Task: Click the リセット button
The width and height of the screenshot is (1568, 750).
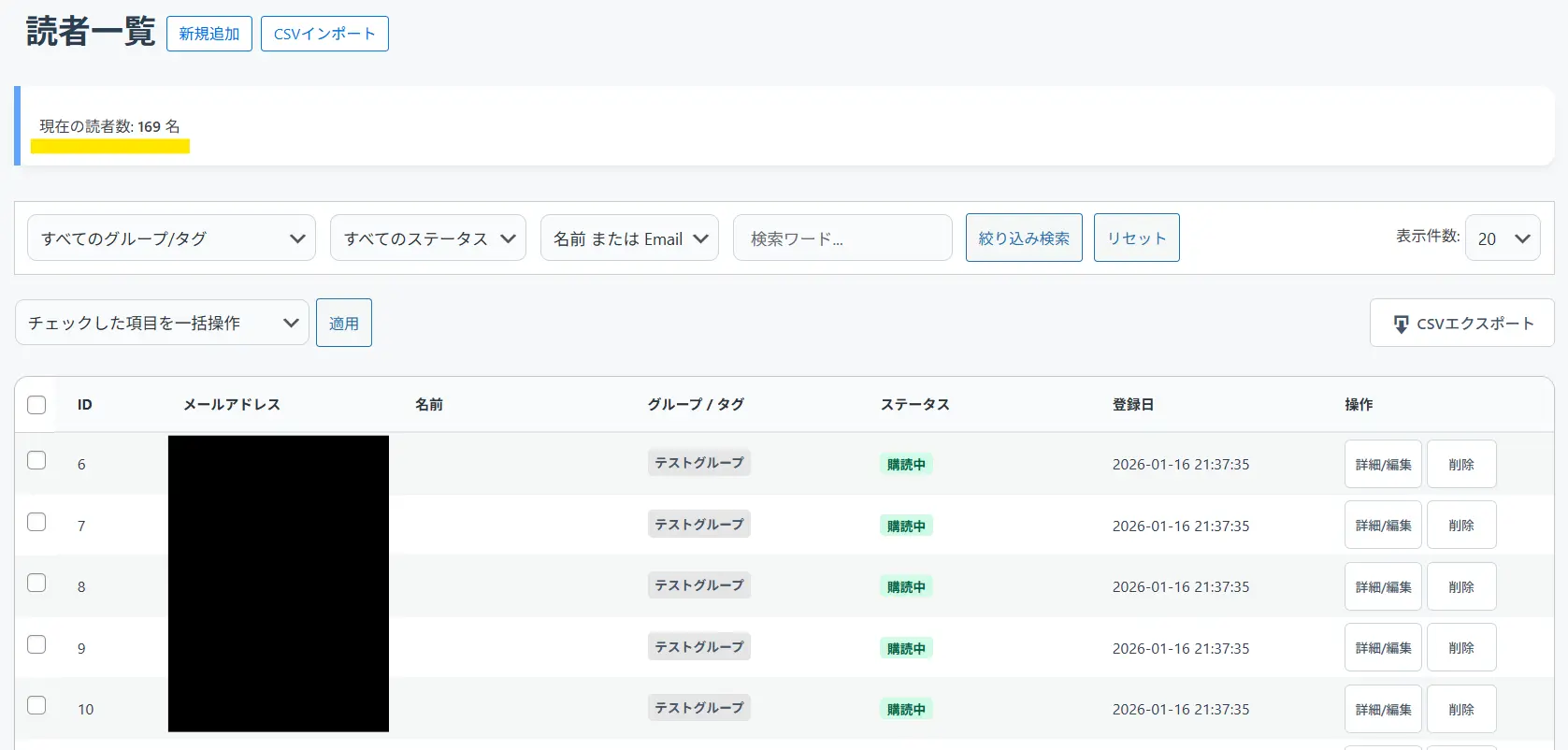Action: point(1136,238)
